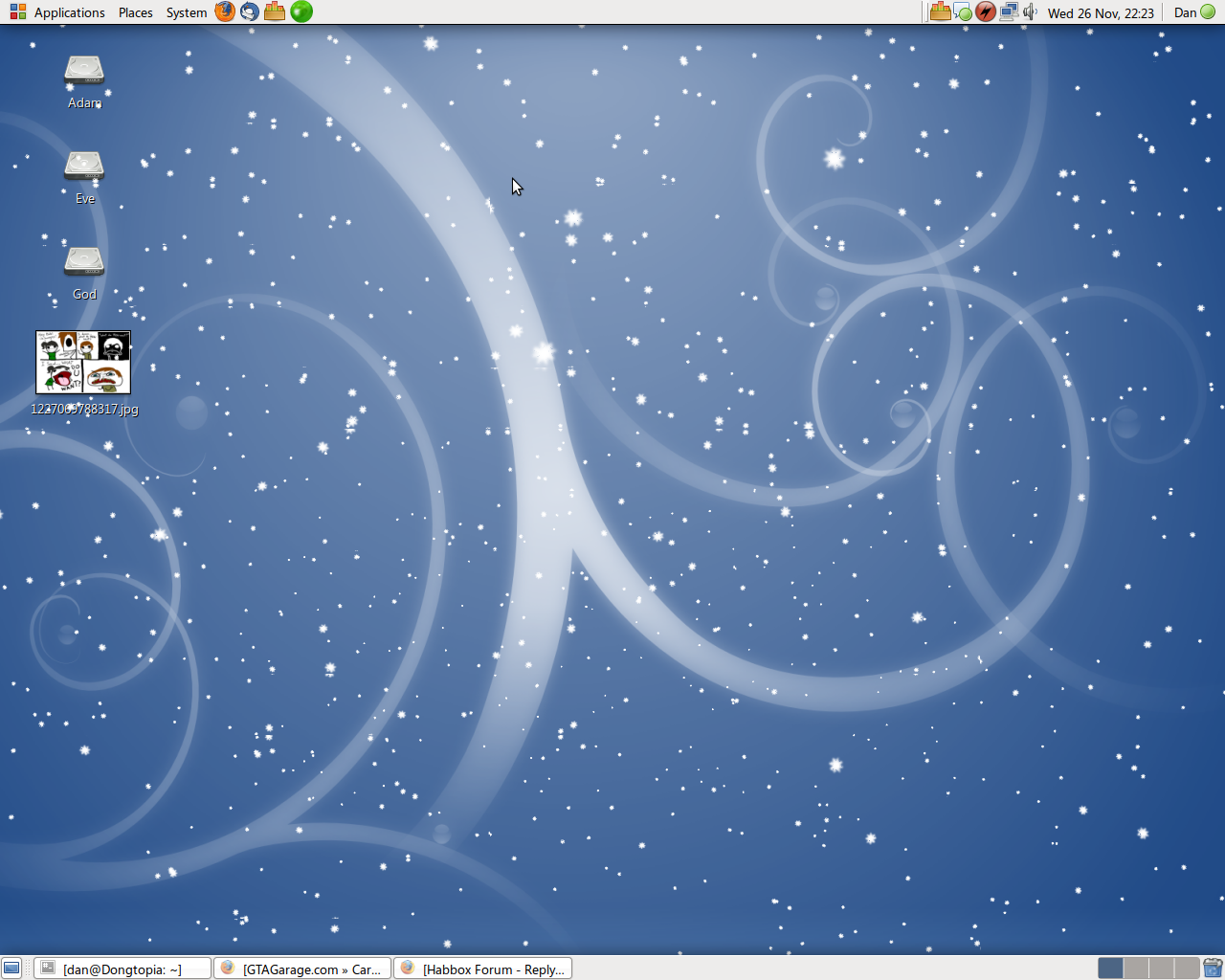Click the date and time clock

point(1101,12)
